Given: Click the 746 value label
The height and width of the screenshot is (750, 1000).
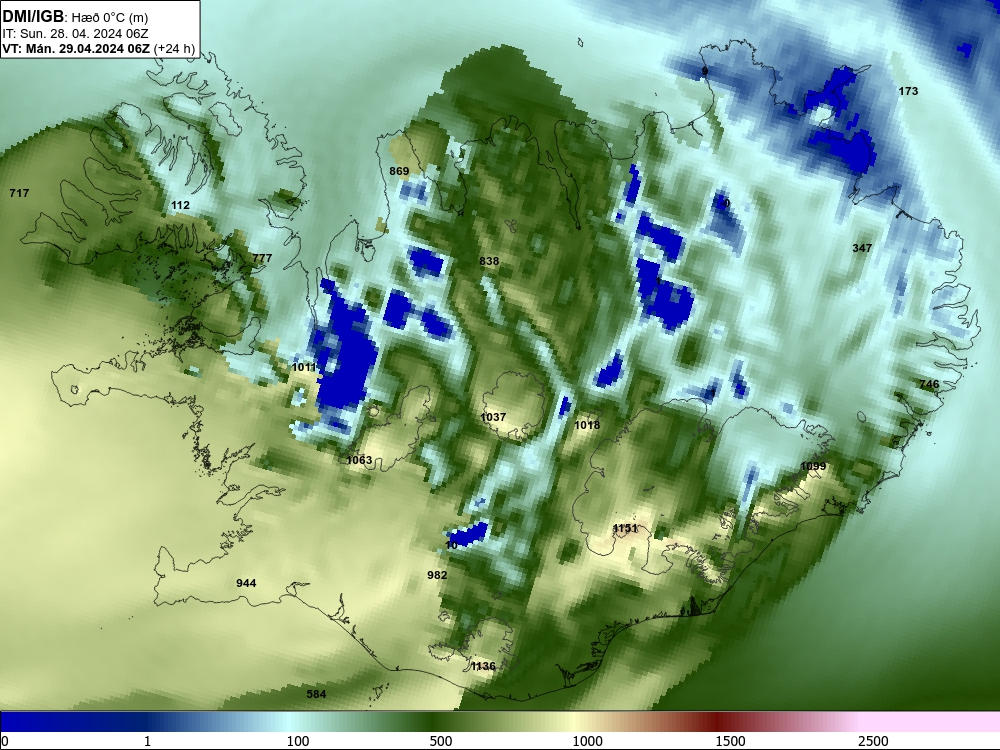Looking at the screenshot, I should click(x=929, y=383).
